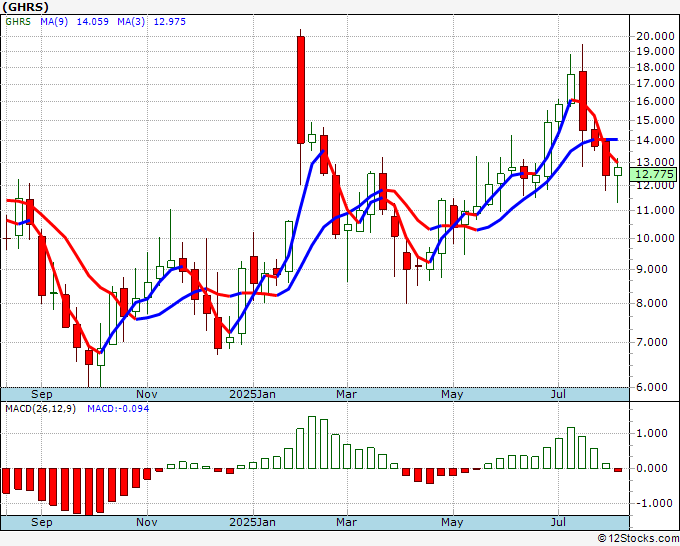Click Jul on the price chart time axis
Image resolution: width=680 pixels, height=546 pixels.
558,394
